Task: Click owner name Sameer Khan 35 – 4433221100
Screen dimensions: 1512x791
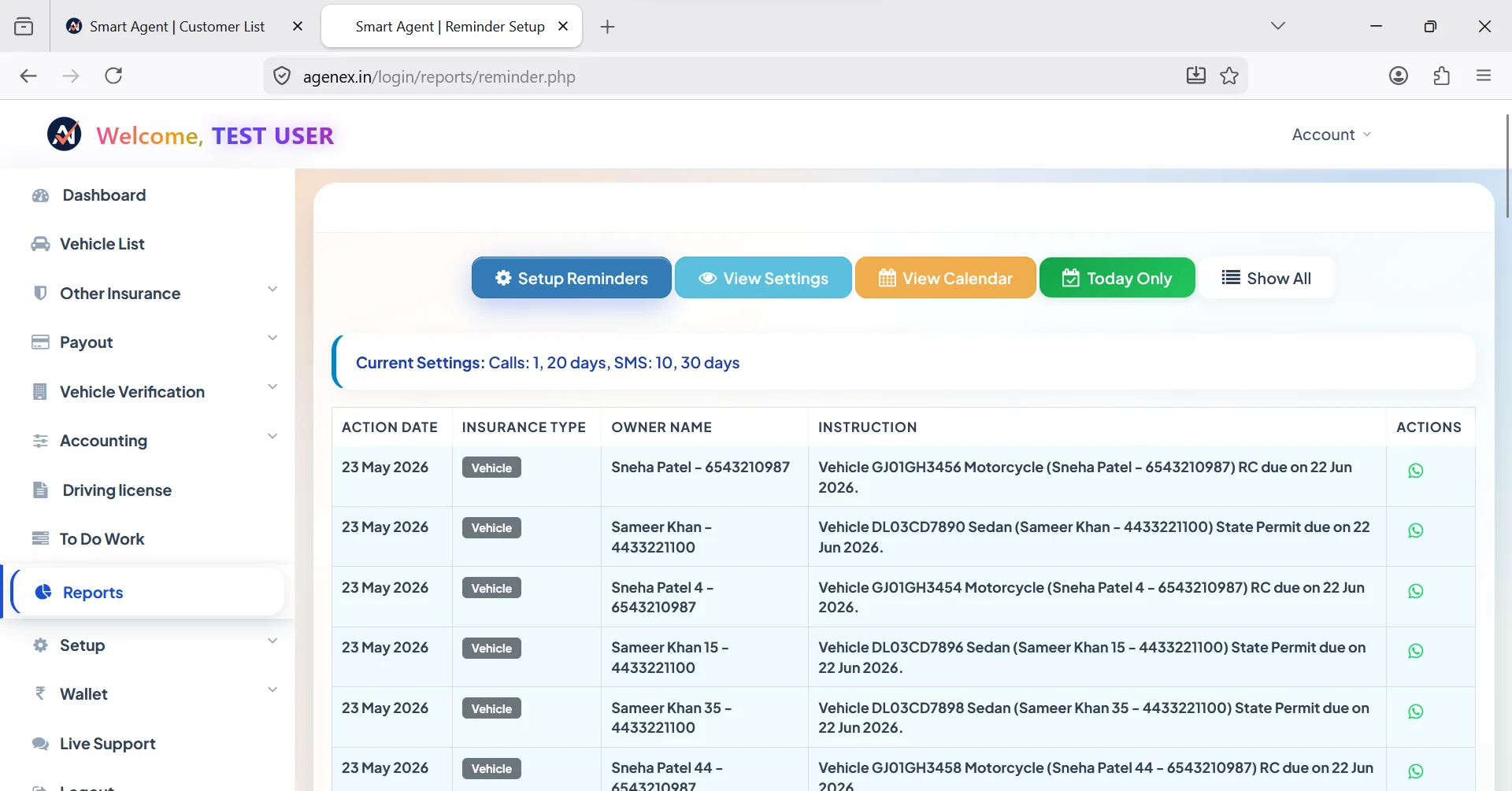Action: pos(671,718)
